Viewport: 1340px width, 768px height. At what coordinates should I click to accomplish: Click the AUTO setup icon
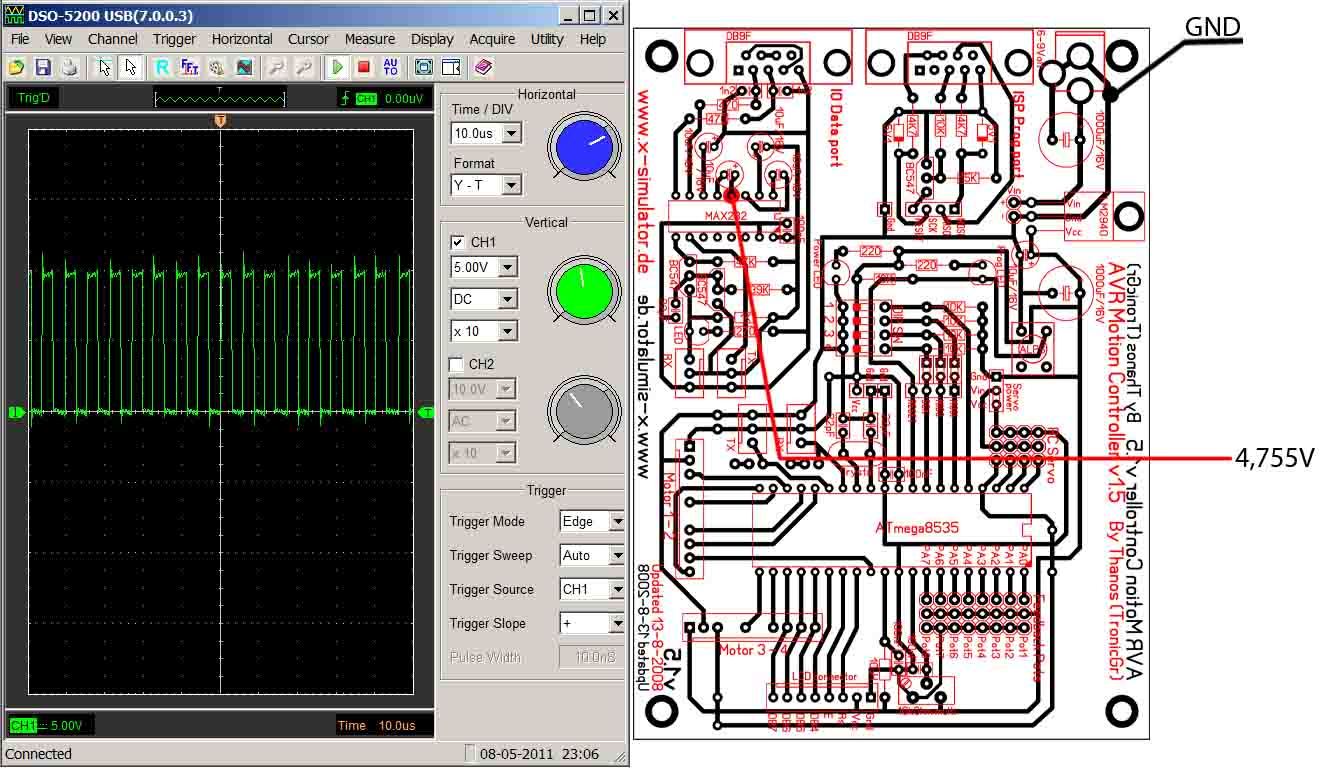[x=391, y=67]
